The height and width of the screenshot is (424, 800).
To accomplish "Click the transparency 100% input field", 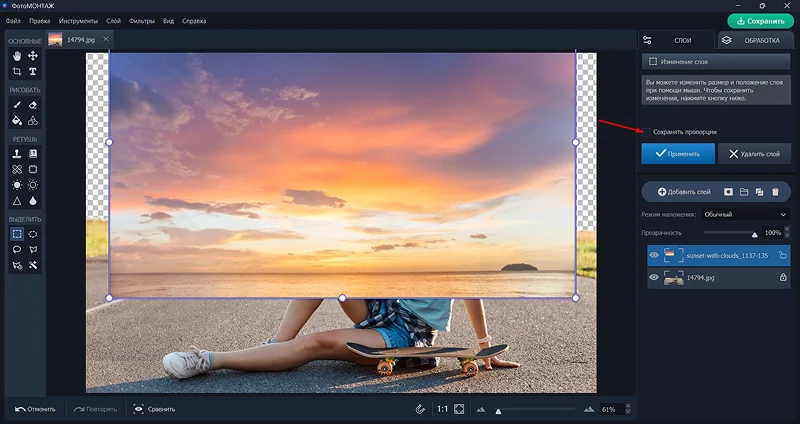I will click(x=772, y=233).
